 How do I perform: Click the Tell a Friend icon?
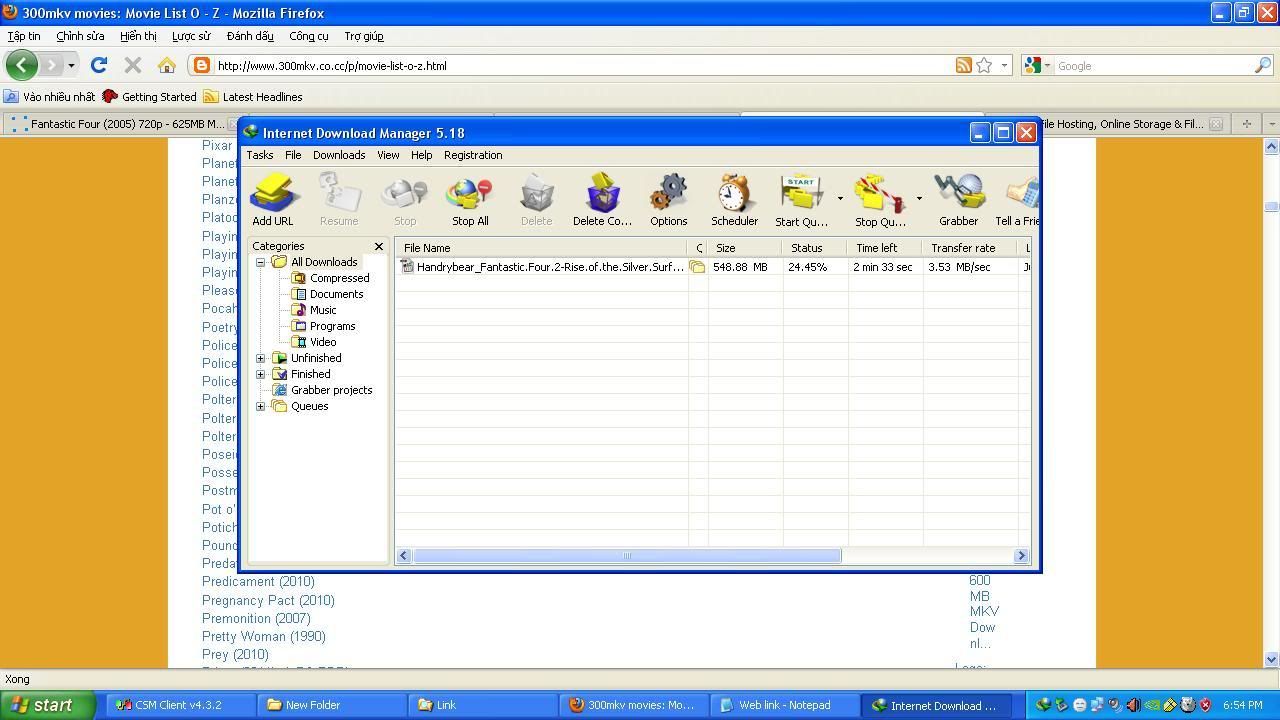coord(1020,193)
